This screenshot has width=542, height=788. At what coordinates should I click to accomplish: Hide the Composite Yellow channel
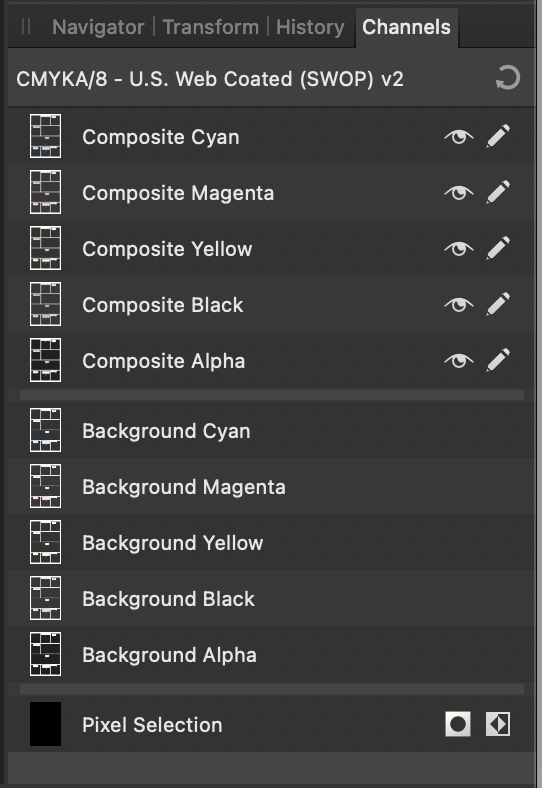[459, 249]
